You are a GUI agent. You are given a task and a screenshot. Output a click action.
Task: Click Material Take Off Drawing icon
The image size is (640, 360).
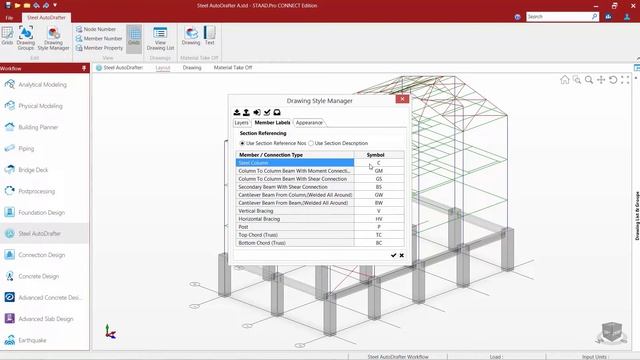(x=191, y=36)
